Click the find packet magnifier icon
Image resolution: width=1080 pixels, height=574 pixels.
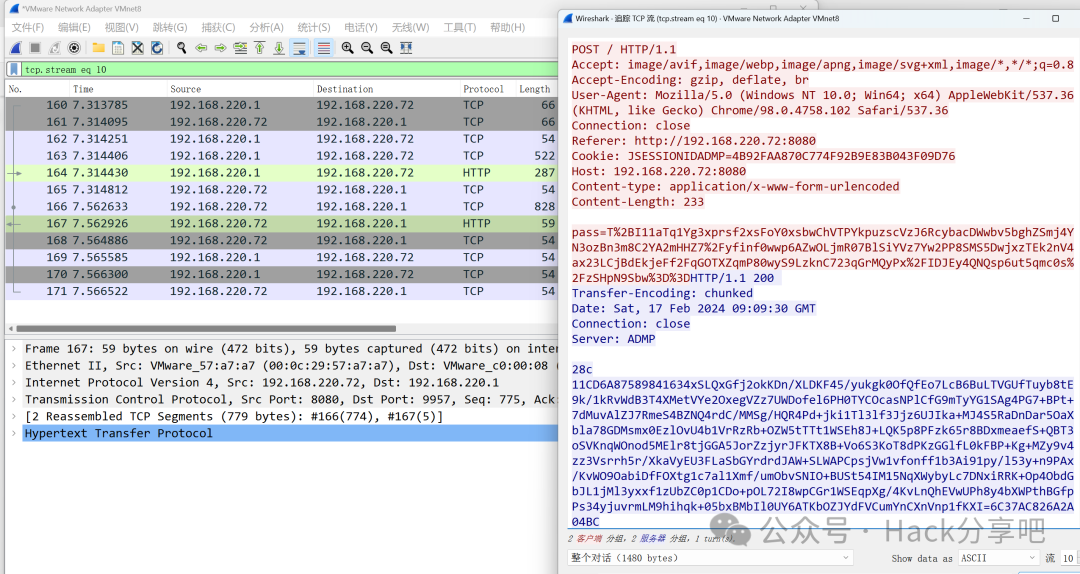[181, 48]
